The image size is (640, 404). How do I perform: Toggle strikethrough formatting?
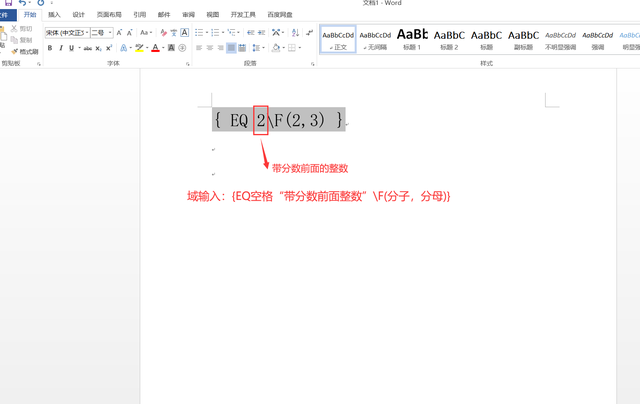tap(87, 48)
